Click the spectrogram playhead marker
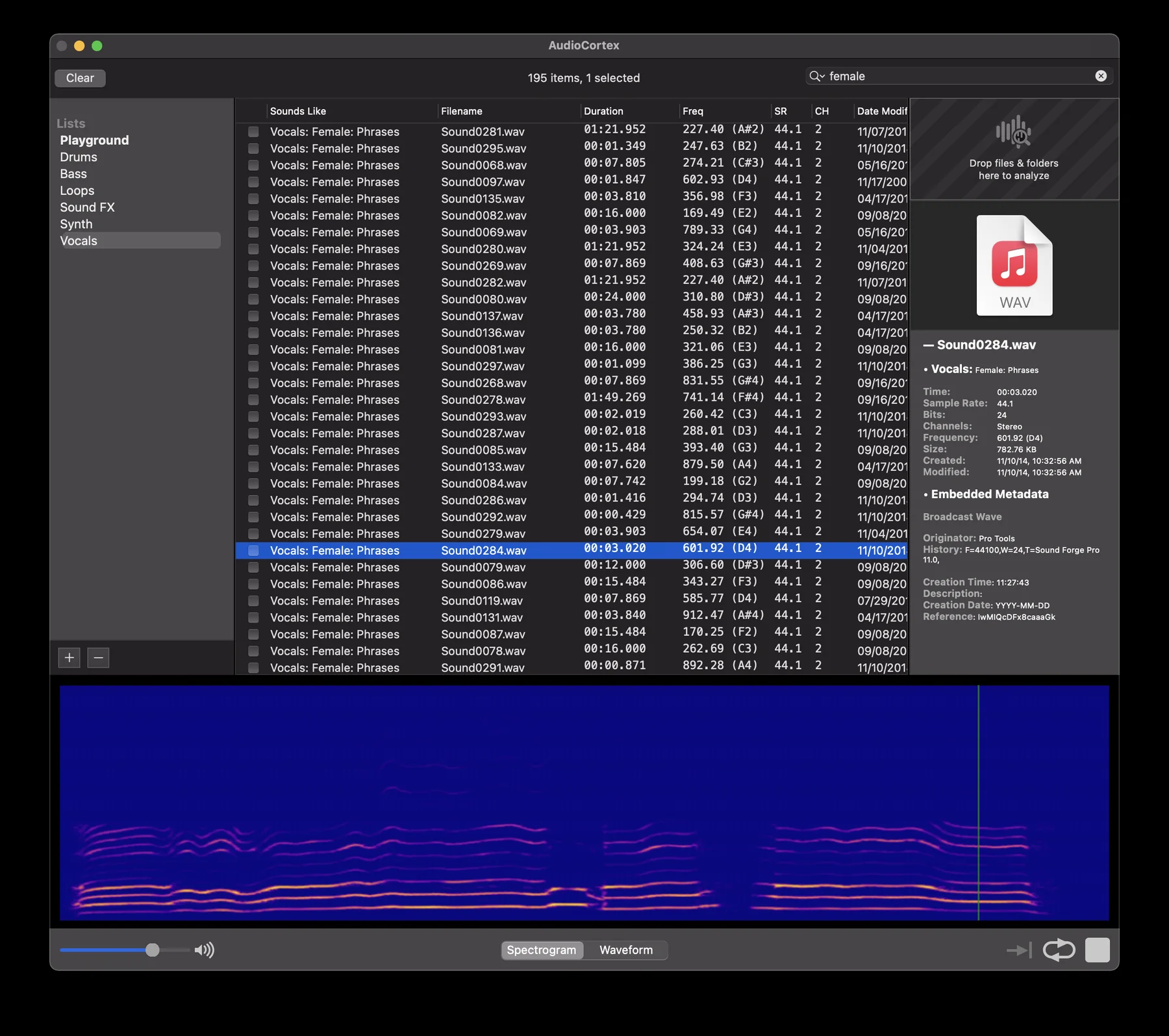 (978, 803)
